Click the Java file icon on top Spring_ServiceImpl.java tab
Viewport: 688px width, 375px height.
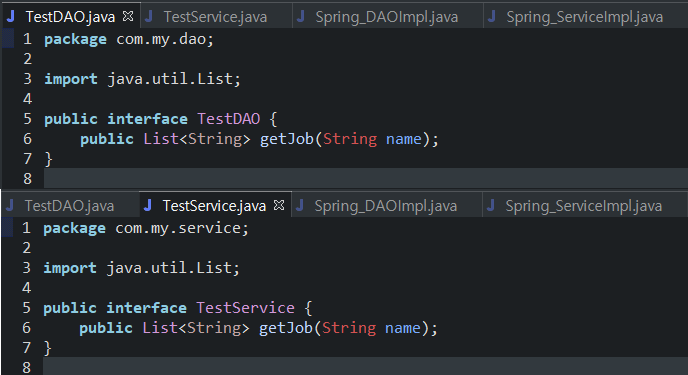tap(491, 16)
